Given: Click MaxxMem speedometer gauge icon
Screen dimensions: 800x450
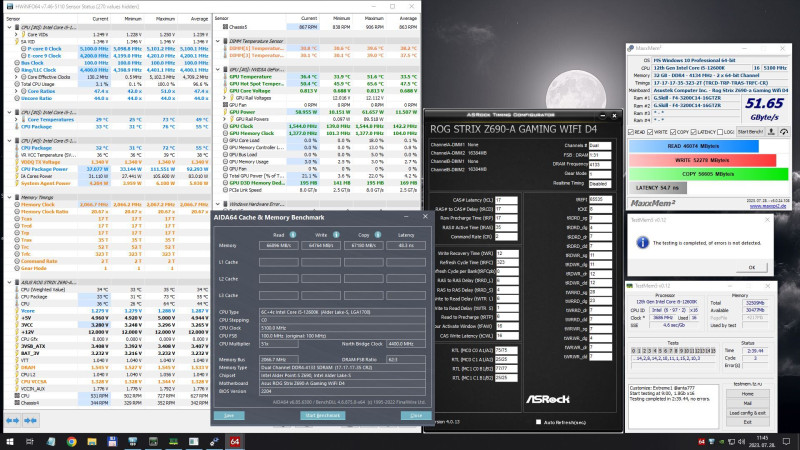Looking at the screenshot, I should point(784,132).
